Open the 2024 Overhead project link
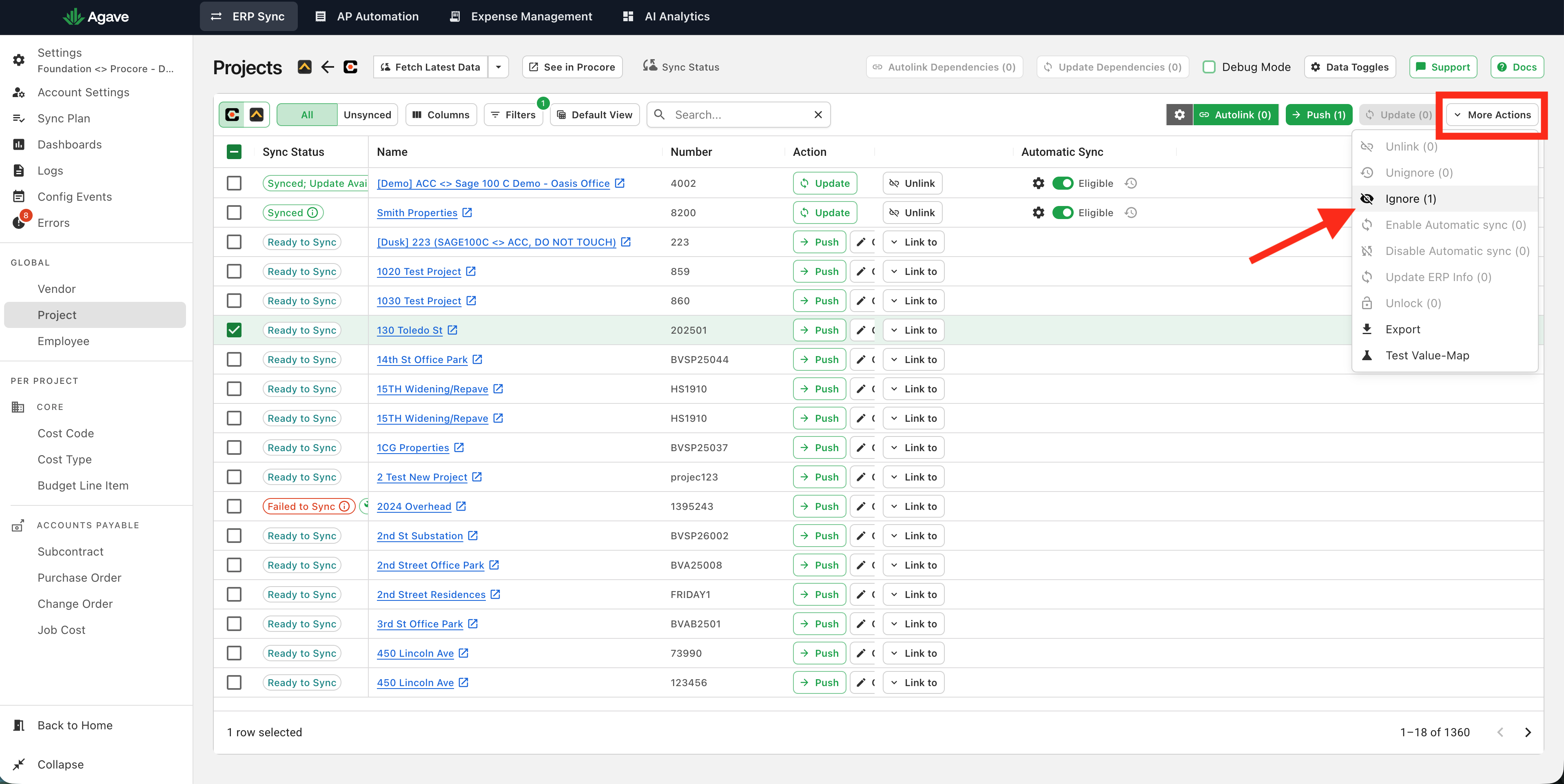1564x784 pixels. pos(414,507)
